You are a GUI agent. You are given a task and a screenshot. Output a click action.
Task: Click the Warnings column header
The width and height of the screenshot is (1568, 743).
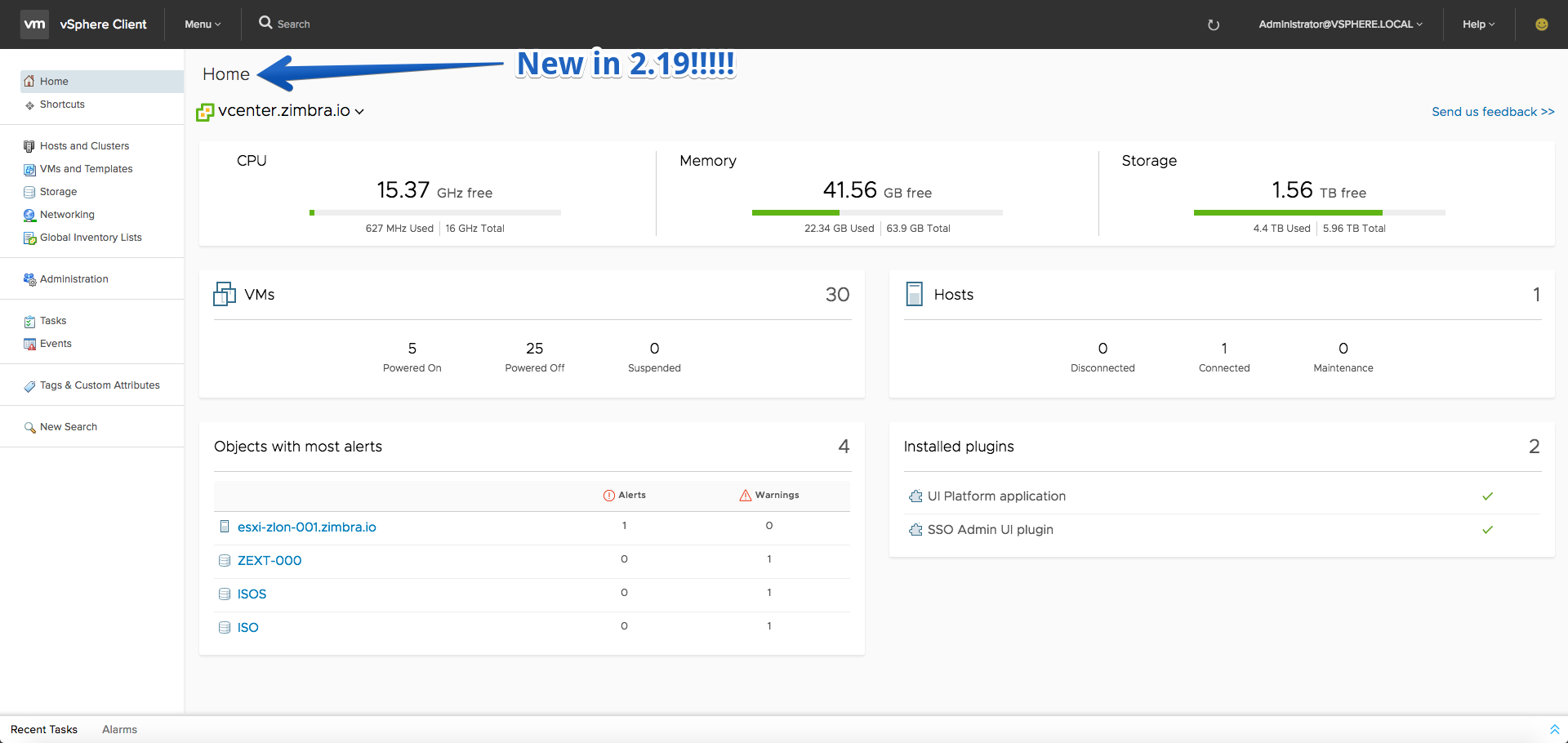click(x=769, y=495)
